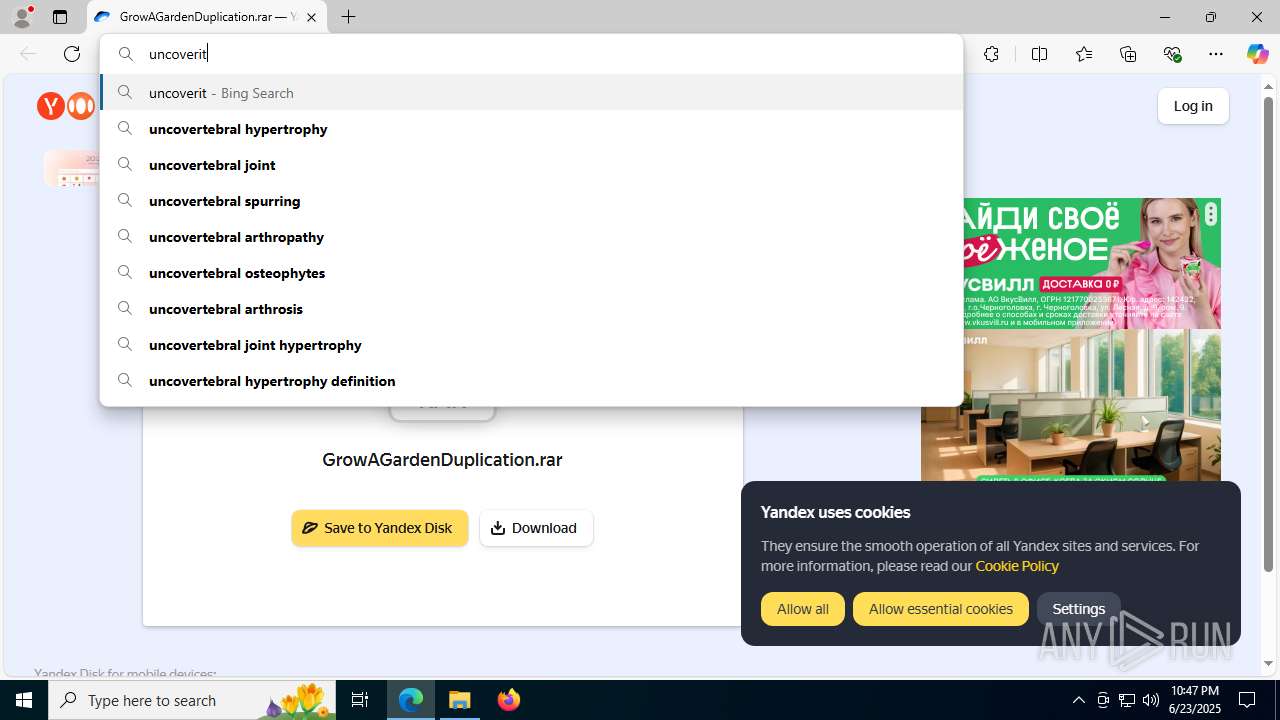Choose 'uncovertebral spurring' suggestion
Image resolution: width=1280 pixels, height=720 pixels.
click(531, 201)
